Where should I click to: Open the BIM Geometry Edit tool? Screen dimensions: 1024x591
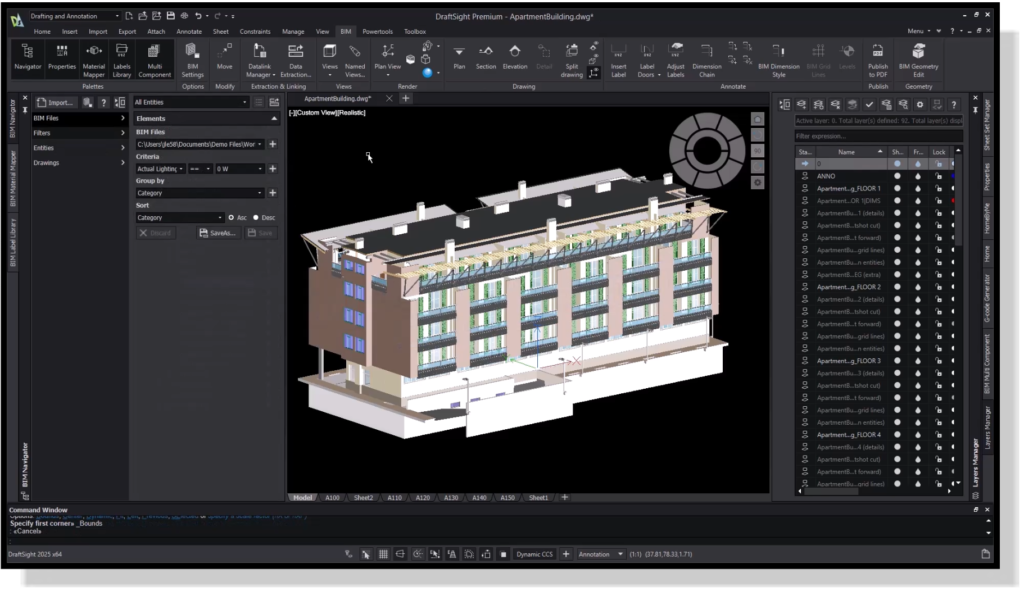coord(918,54)
